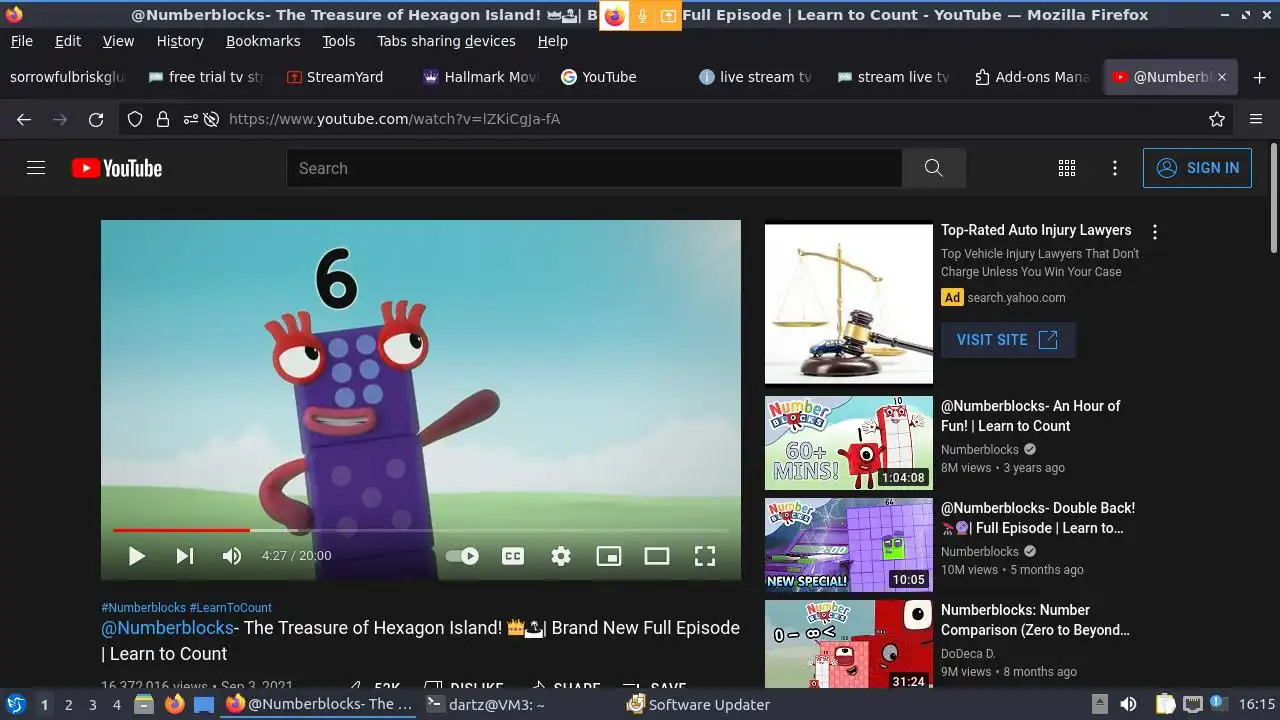This screenshot has height=720, width=1280.
Task: Open the Numberblocks channel under Hour of Fun
Action: click(x=980, y=450)
